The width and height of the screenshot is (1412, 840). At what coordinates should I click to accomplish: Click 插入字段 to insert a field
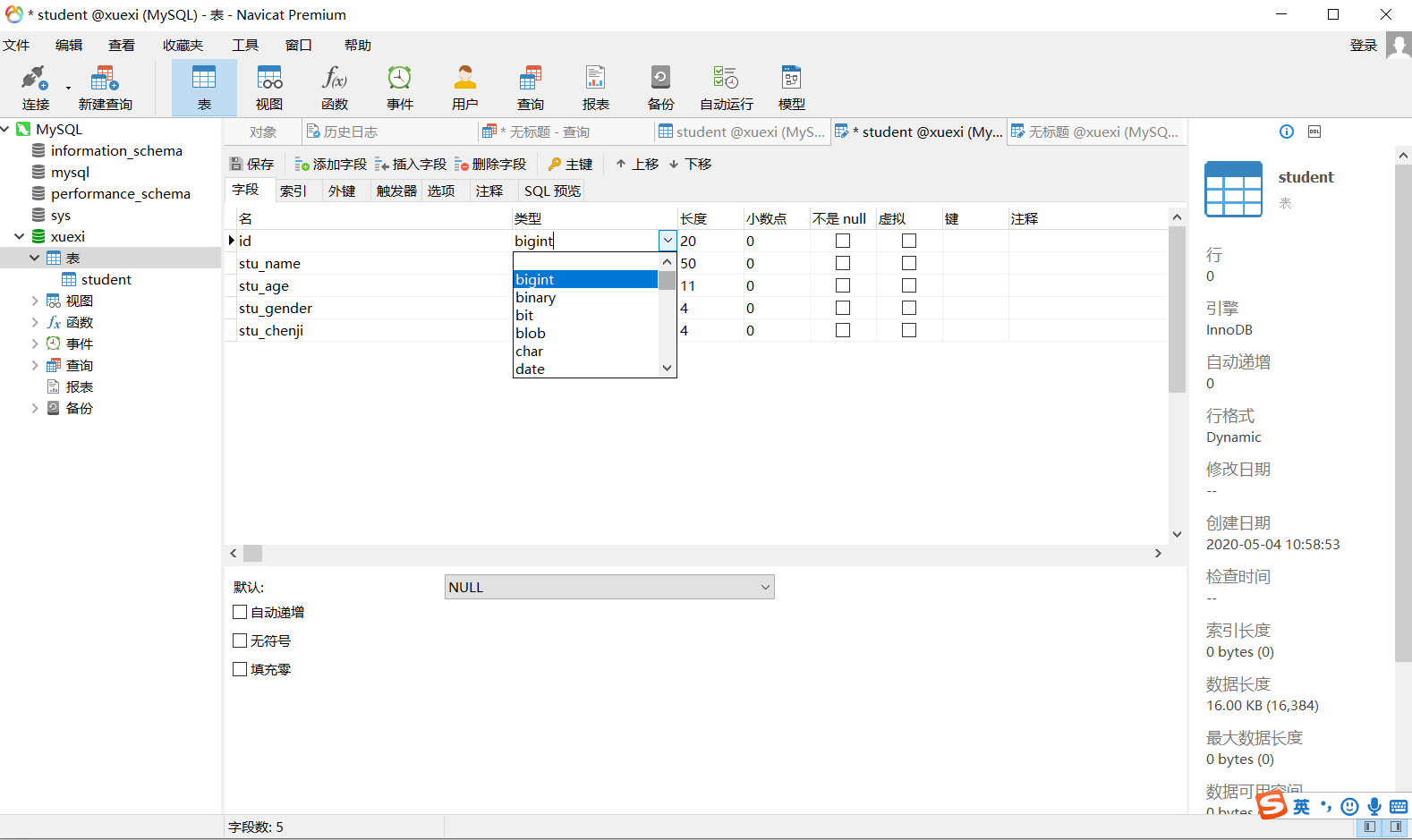pos(410,164)
